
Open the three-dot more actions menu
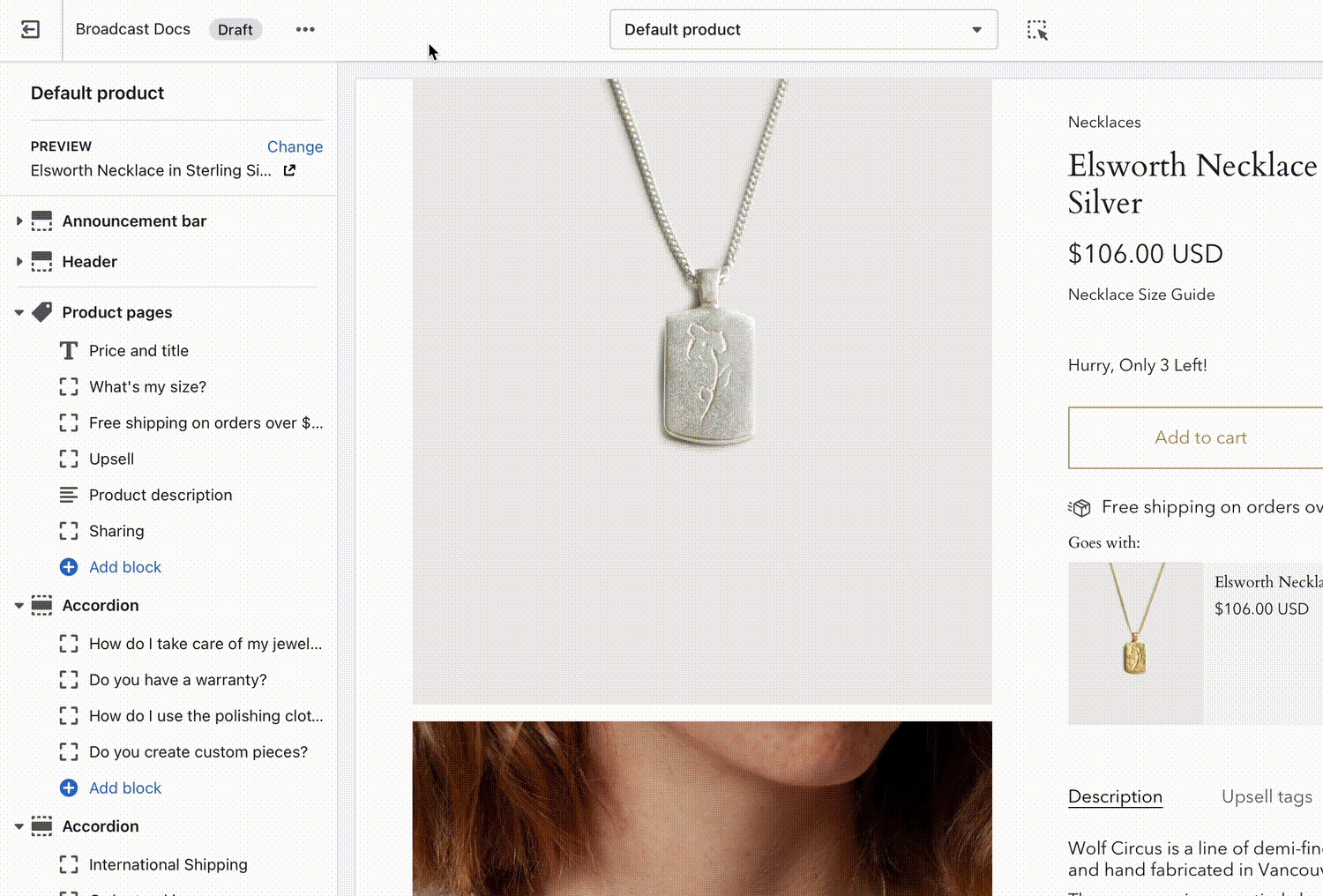pos(305,30)
